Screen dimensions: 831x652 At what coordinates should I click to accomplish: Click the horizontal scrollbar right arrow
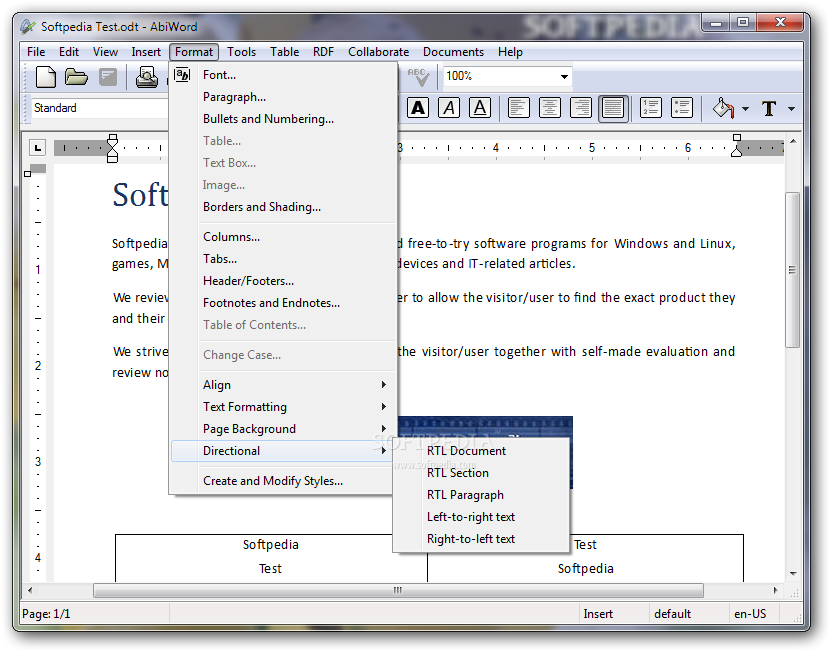tap(776, 590)
